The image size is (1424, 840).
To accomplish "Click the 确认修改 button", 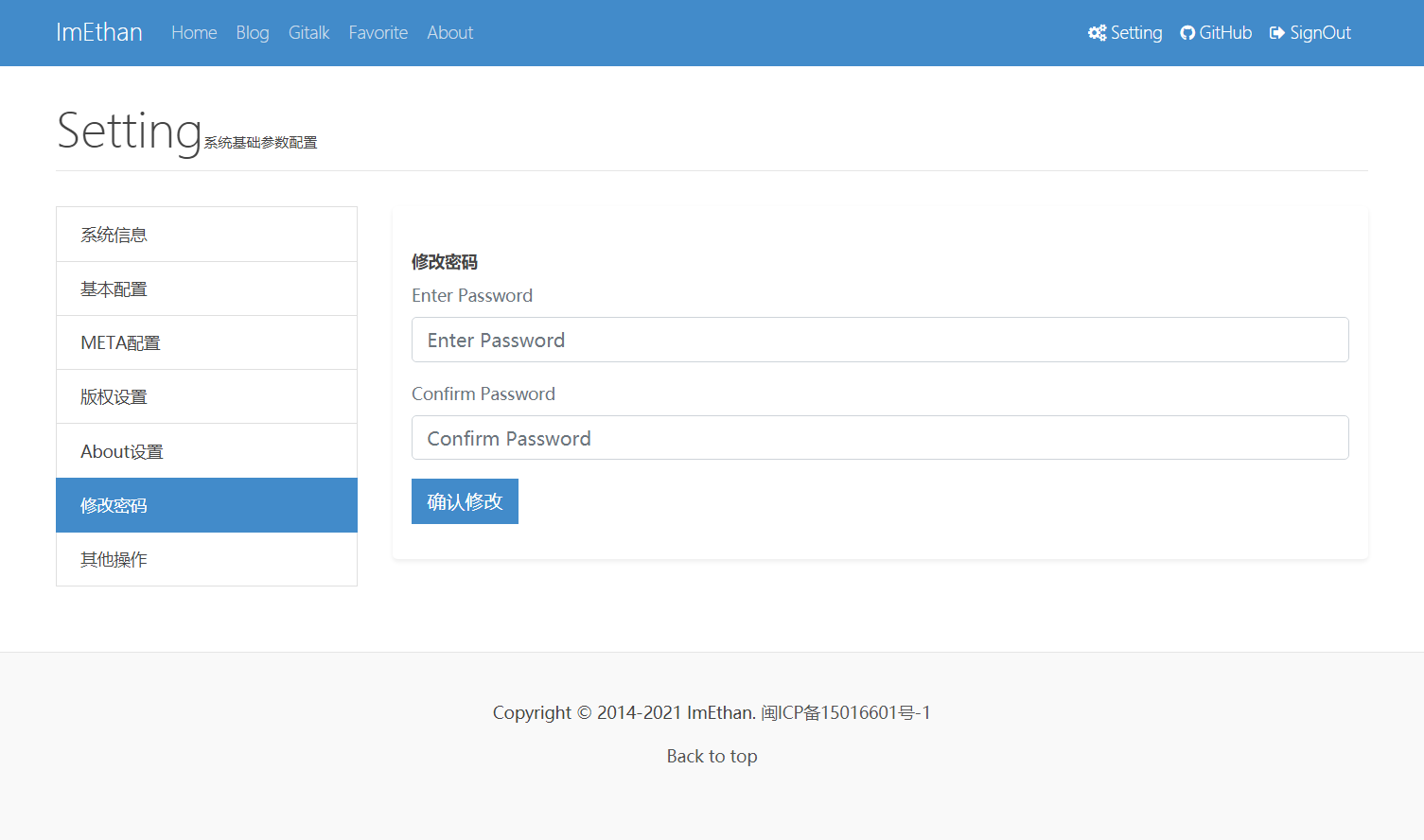I will tap(465, 501).
